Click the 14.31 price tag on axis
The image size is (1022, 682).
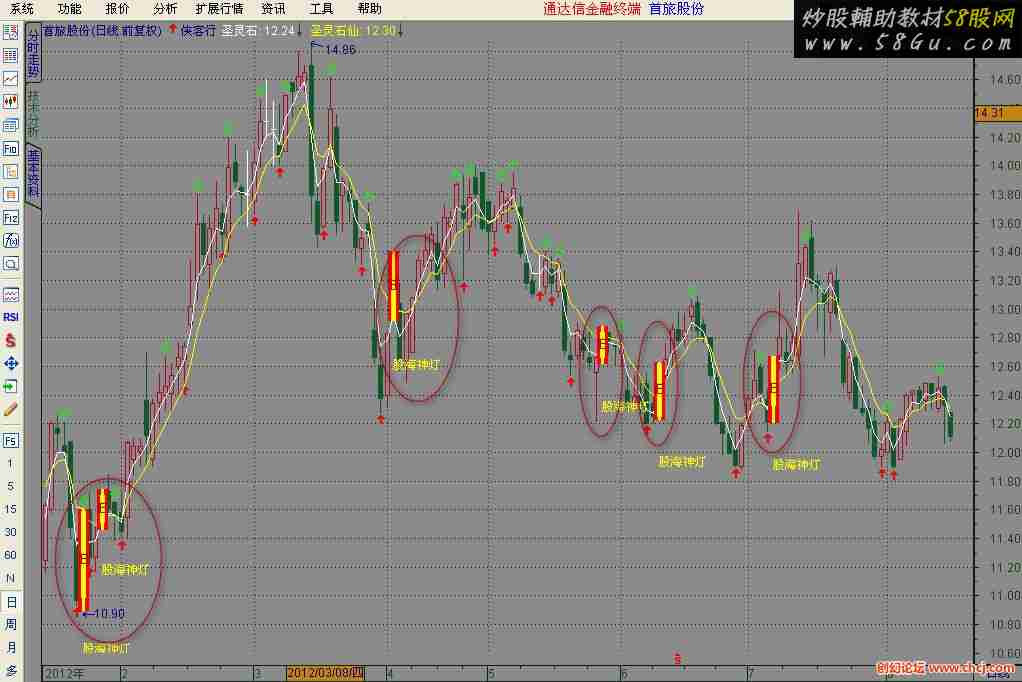[998, 113]
